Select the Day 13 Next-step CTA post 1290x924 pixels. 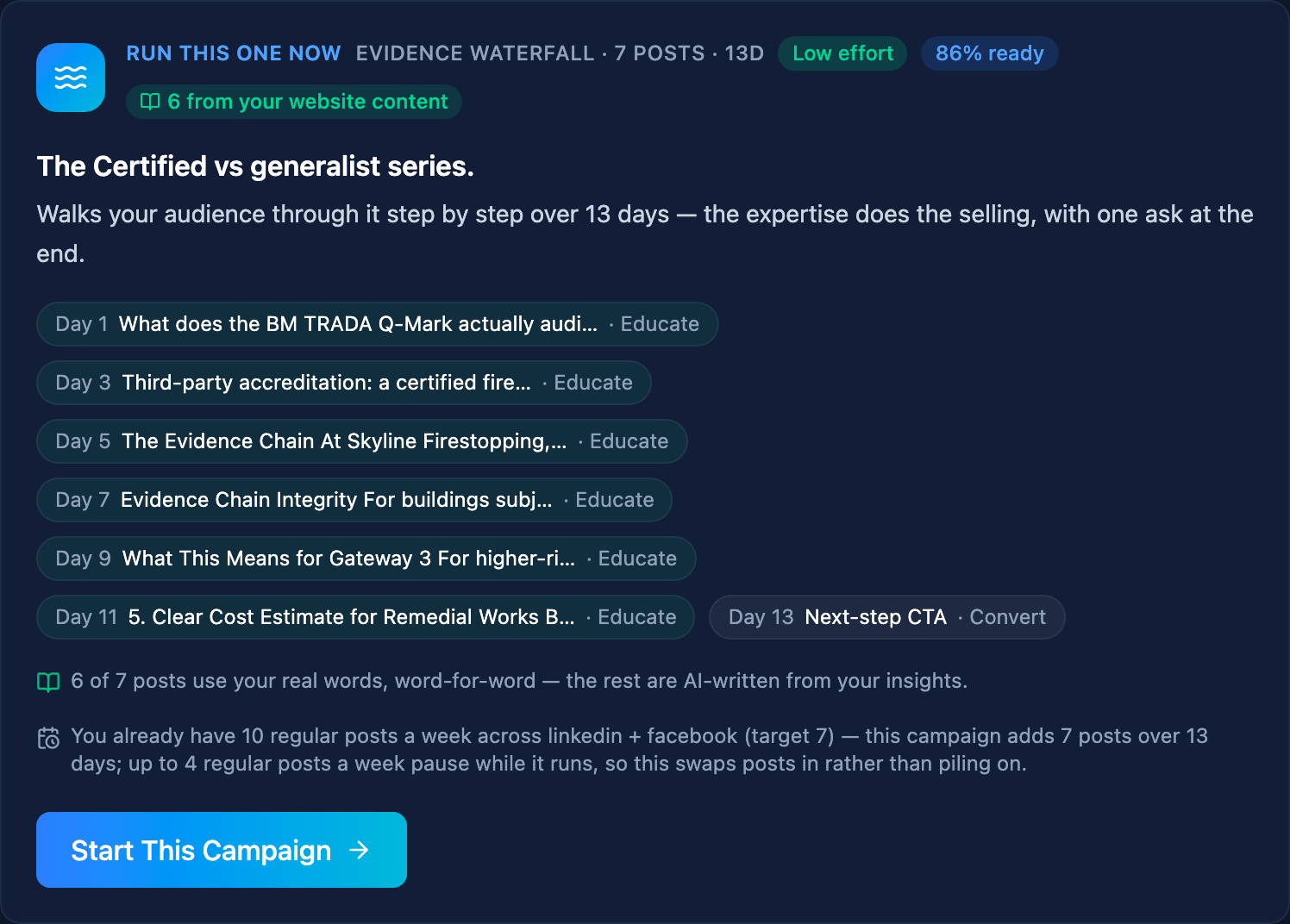pos(887,617)
